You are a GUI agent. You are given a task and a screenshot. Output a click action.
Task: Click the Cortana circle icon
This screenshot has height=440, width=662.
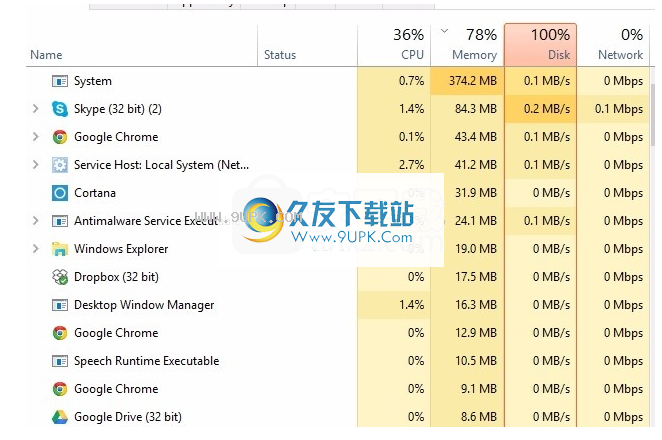pos(59,193)
